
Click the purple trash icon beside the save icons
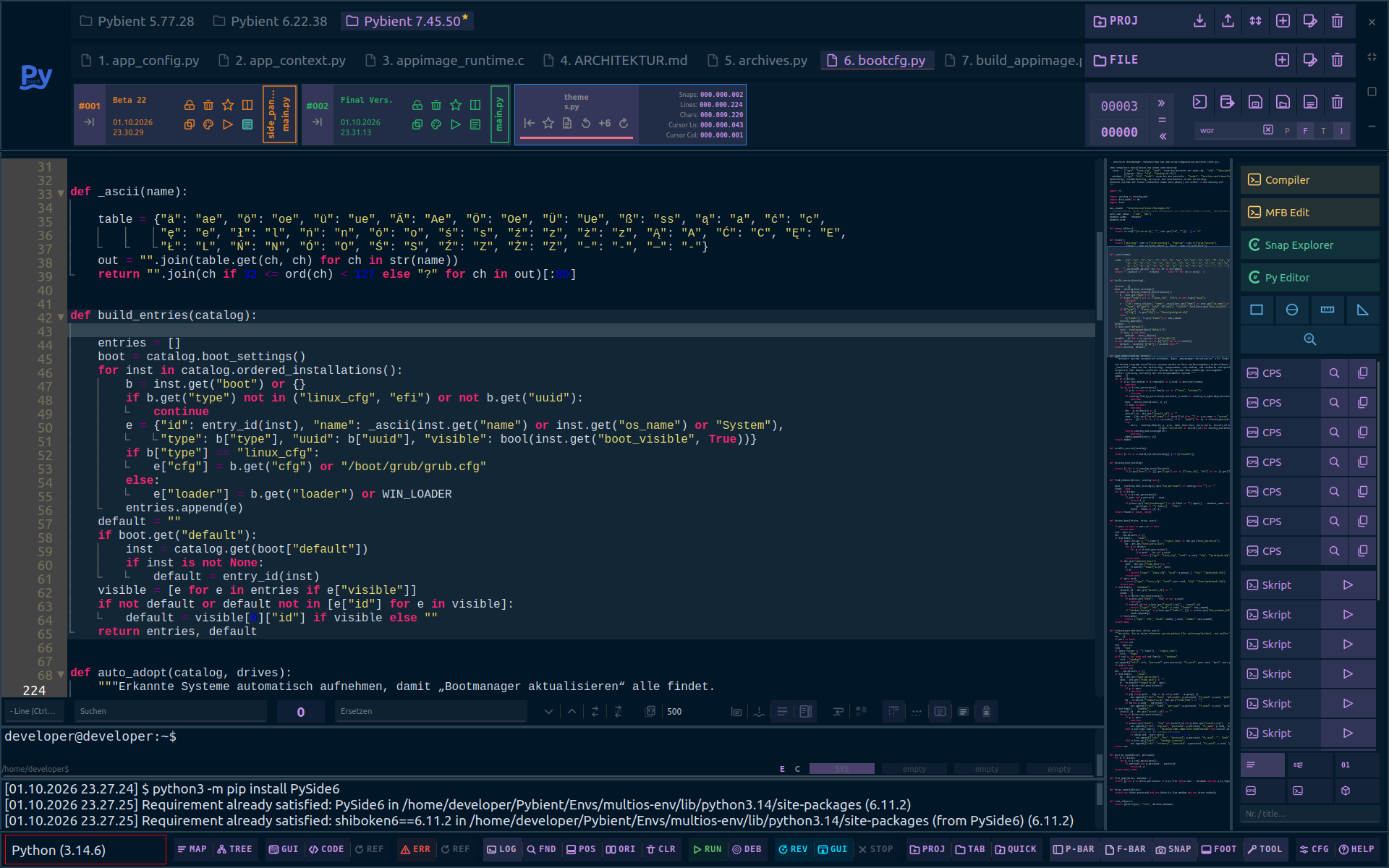coord(1337,102)
